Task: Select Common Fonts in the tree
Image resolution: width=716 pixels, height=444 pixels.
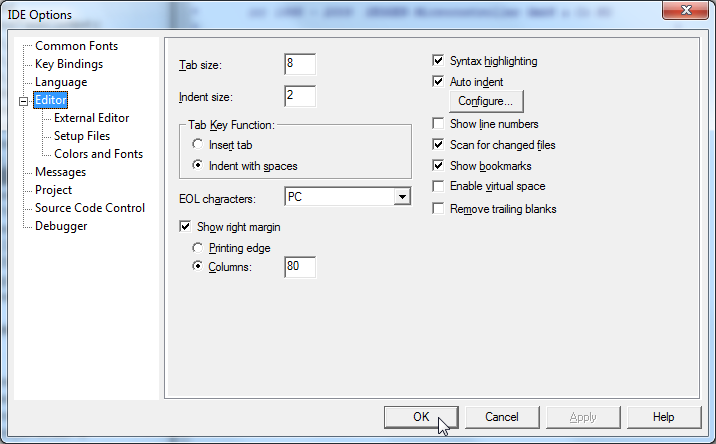Action: click(x=76, y=46)
